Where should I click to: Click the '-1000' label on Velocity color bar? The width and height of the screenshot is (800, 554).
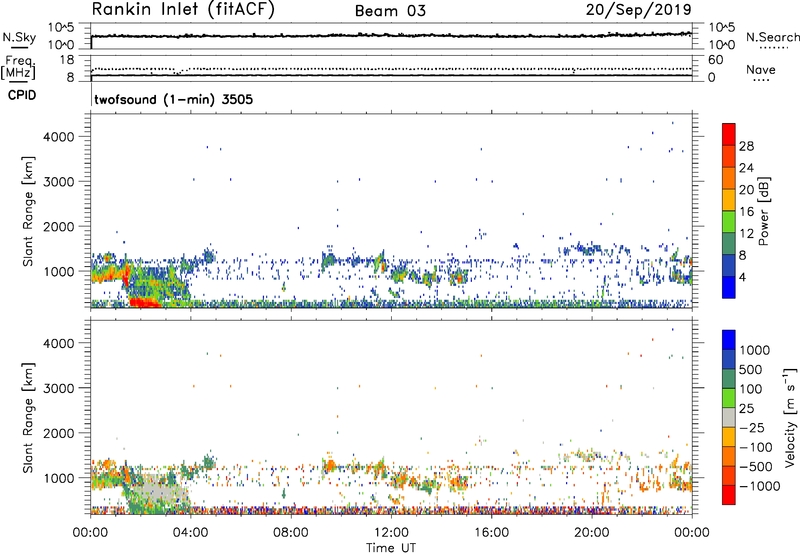click(x=760, y=486)
